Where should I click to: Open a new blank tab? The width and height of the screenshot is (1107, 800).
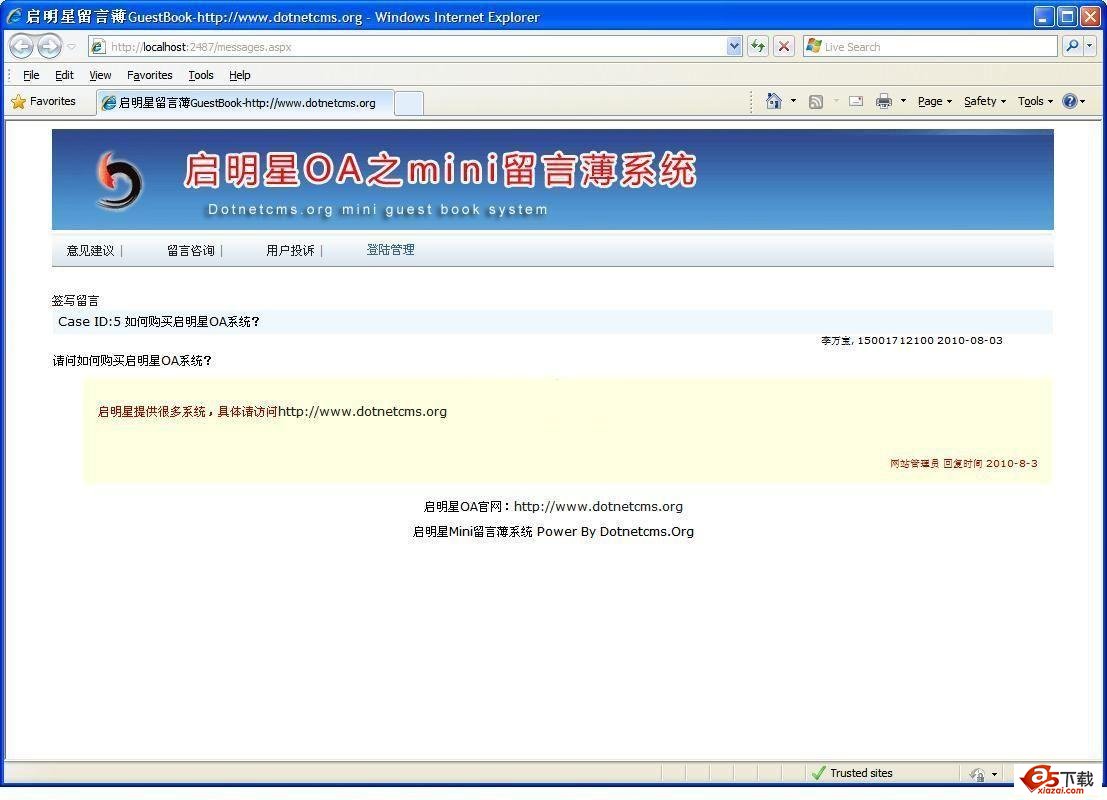click(x=409, y=103)
